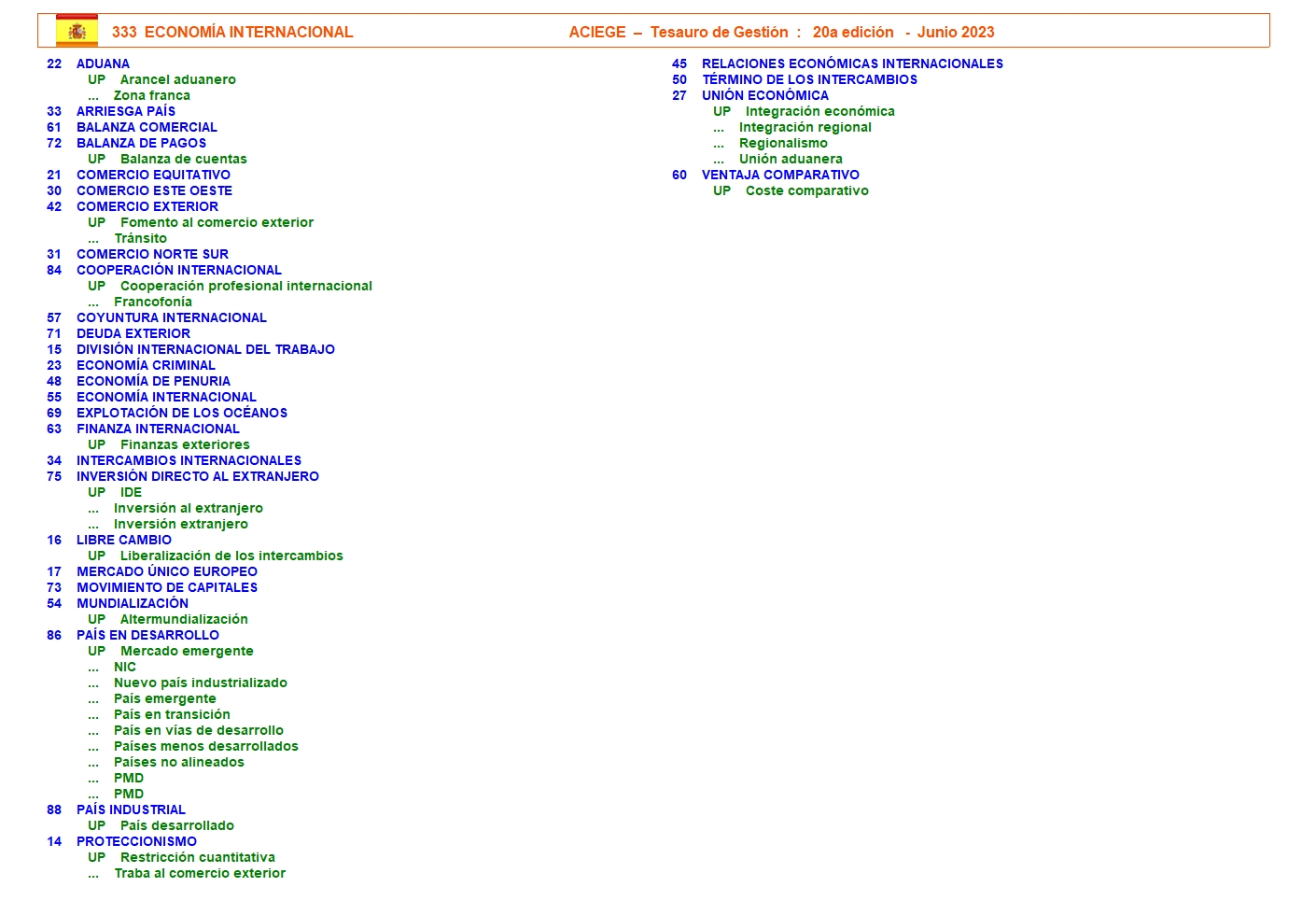
Task: Select PAÍS EN DESARROLLO term
Action: pyautogui.click(x=147, y=635)
